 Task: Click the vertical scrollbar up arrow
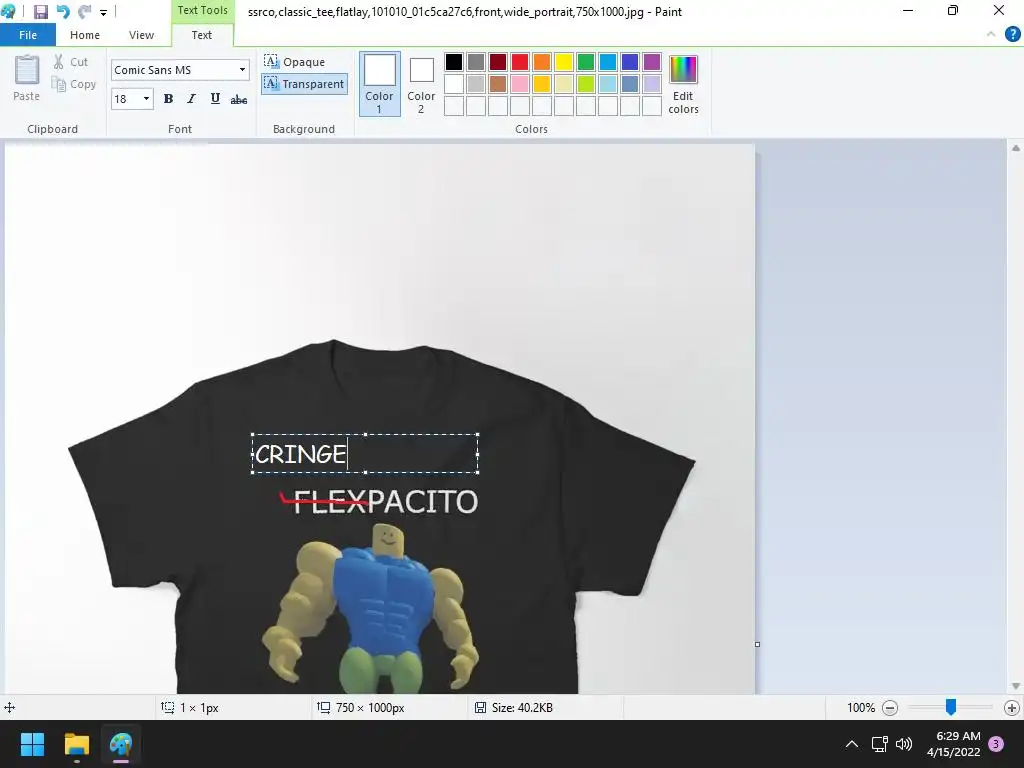pyautogui.click(x=1016, y=148)
